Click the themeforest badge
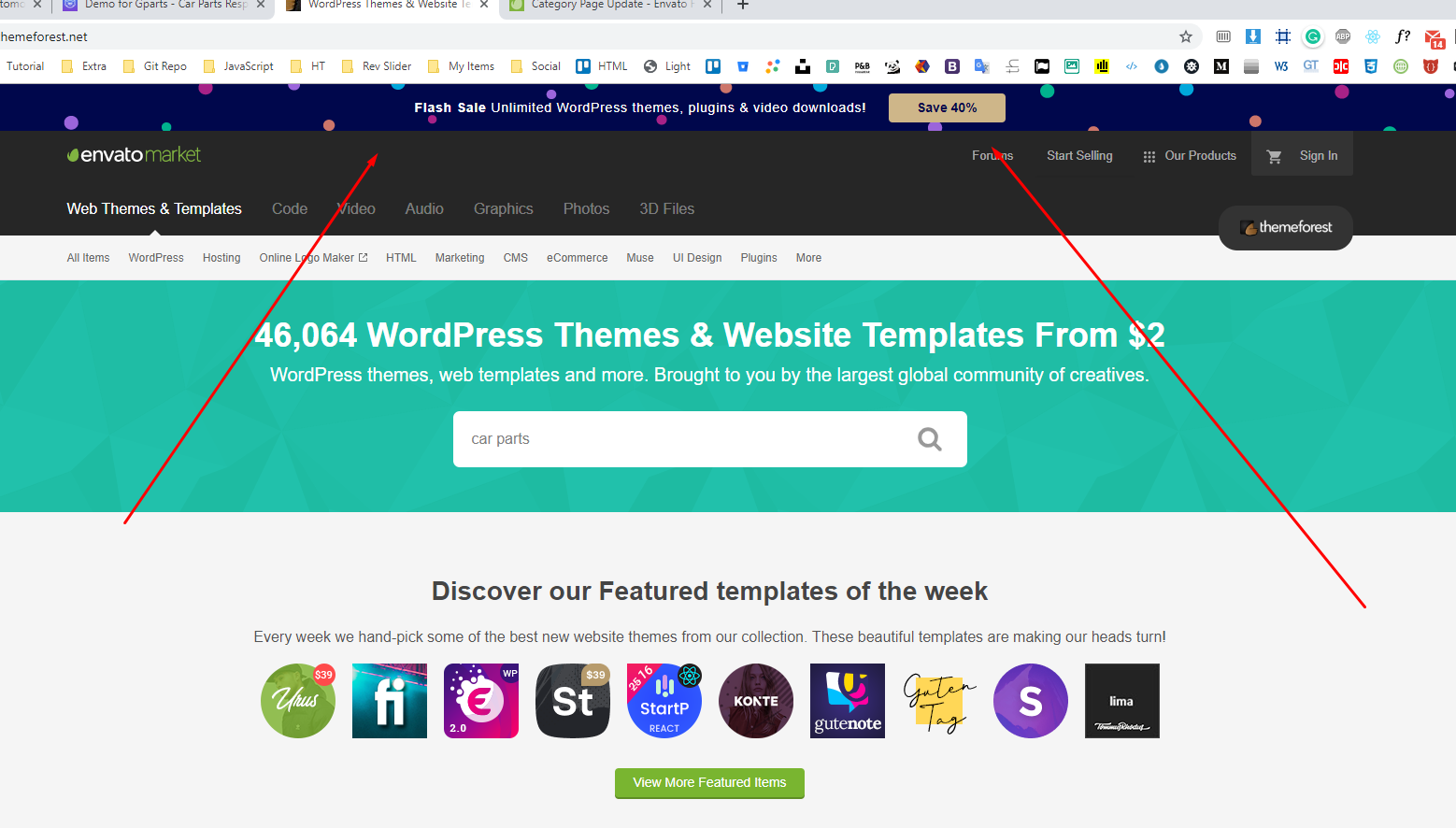The width and height of the screenshot is (1456, 828). [x=1286, y=227]
